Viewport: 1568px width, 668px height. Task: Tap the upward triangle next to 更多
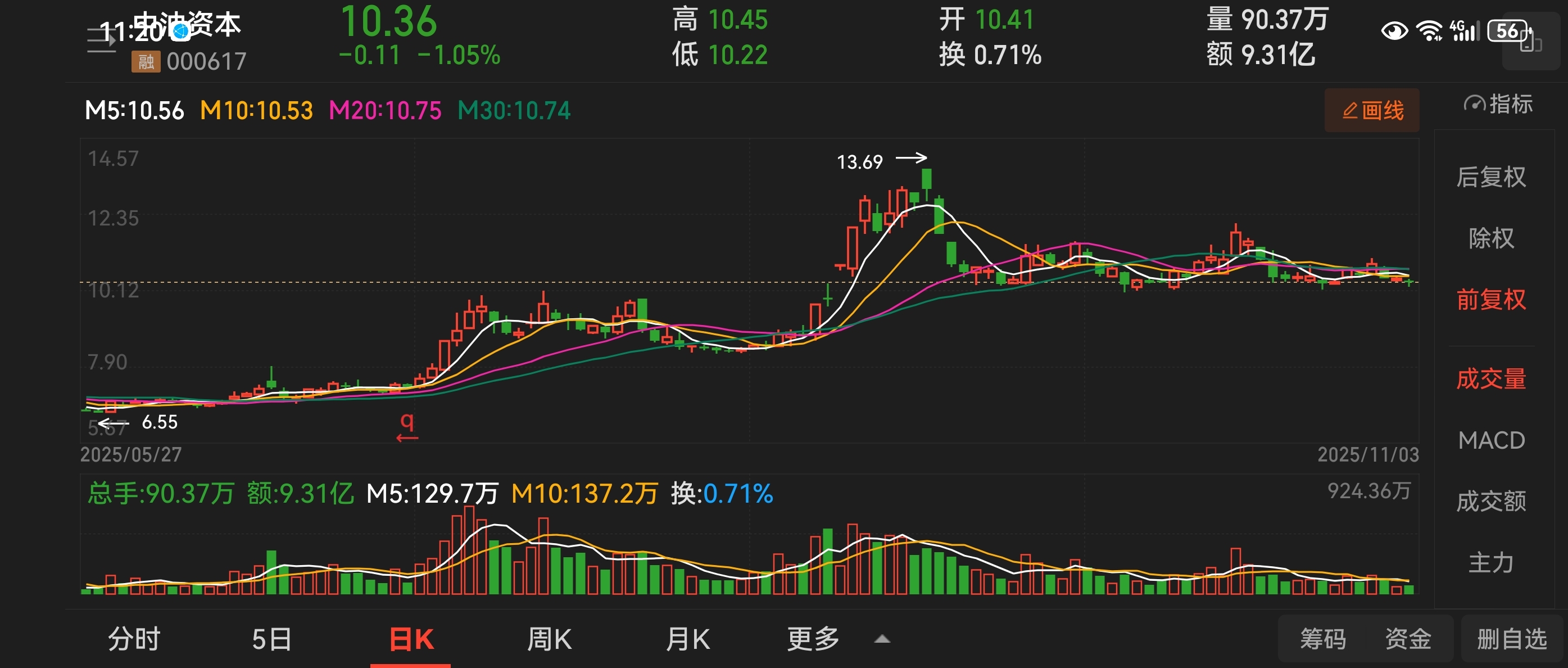click(x=882, y=639)
